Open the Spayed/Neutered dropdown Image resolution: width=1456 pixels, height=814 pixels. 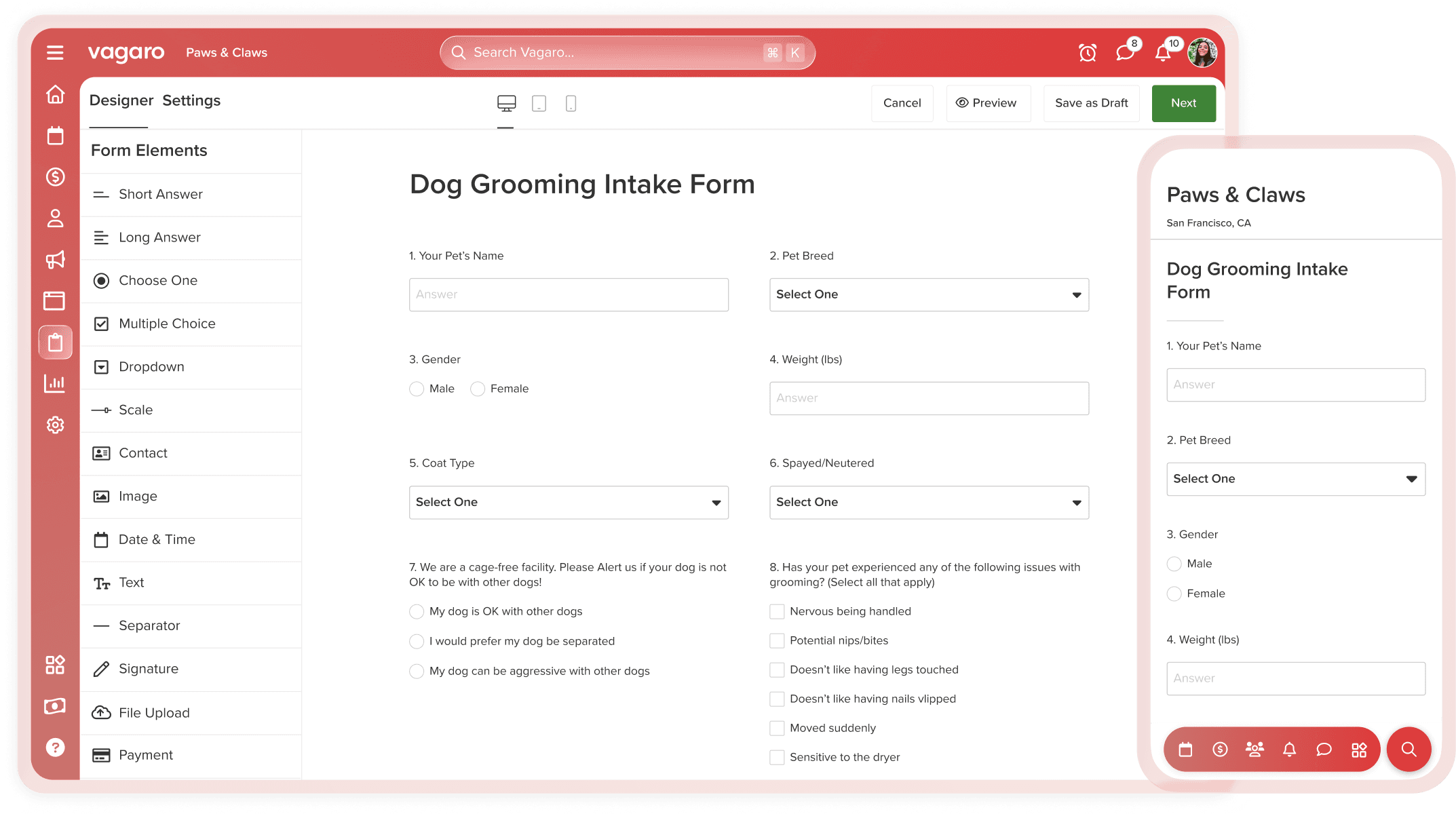(929, 503)
